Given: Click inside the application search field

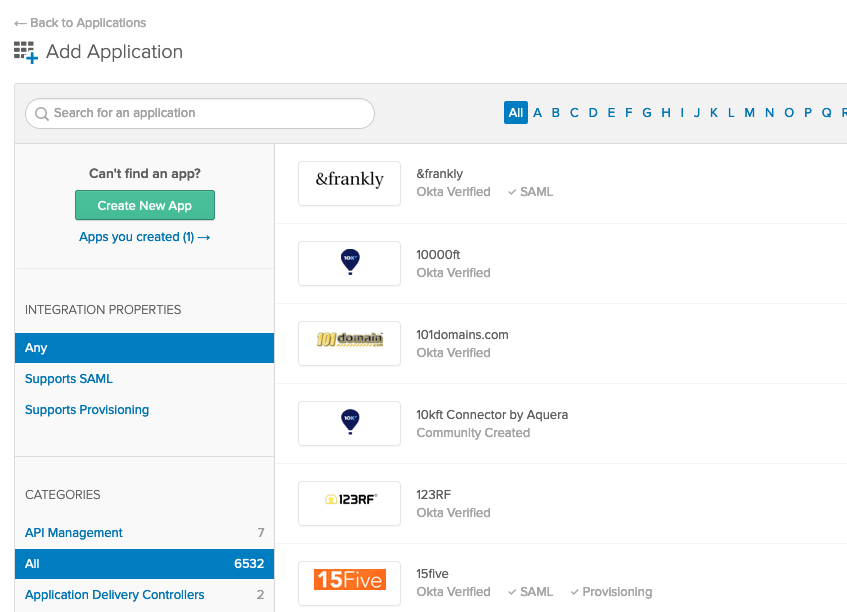Looking at the screenshot, I should pyautogui.click(x=200, y=113).
